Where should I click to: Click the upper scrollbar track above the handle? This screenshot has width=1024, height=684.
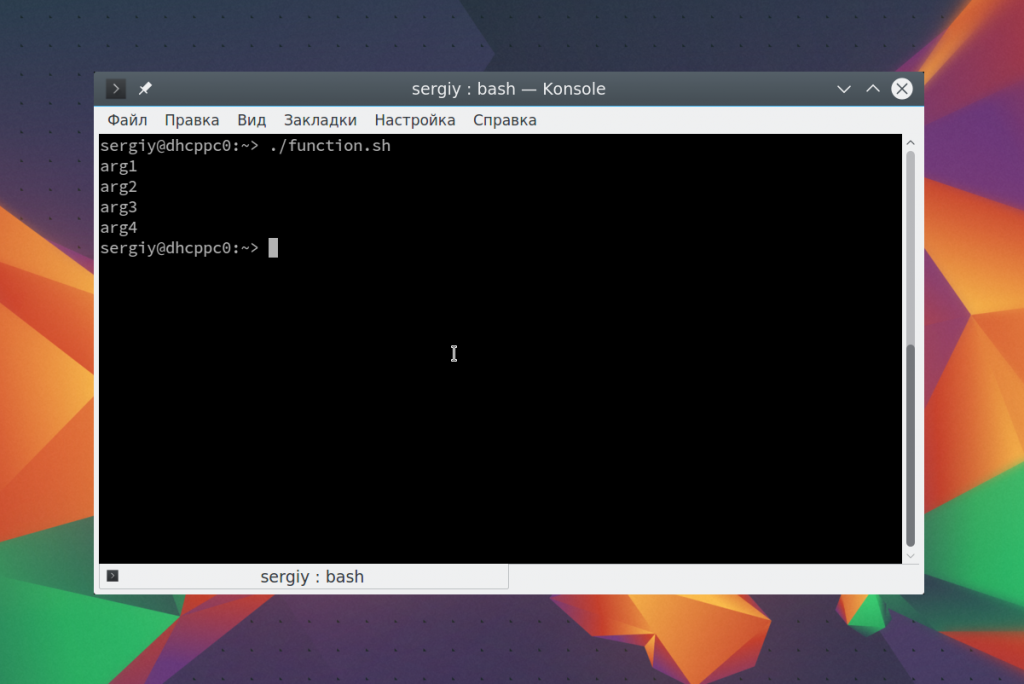pos(910,250)
